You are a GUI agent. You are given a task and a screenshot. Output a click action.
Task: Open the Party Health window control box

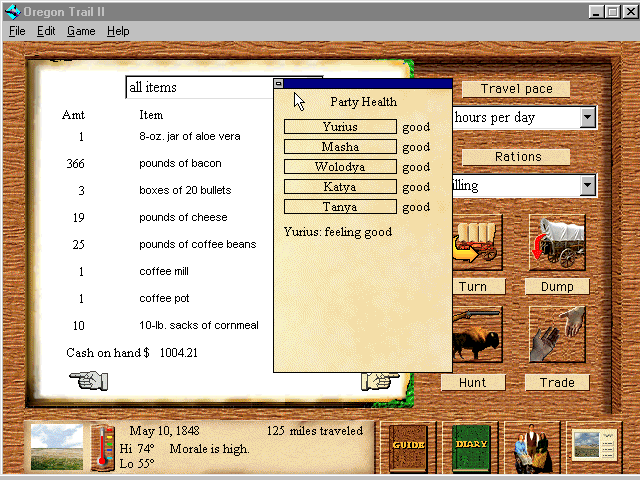tap(278, 83)
